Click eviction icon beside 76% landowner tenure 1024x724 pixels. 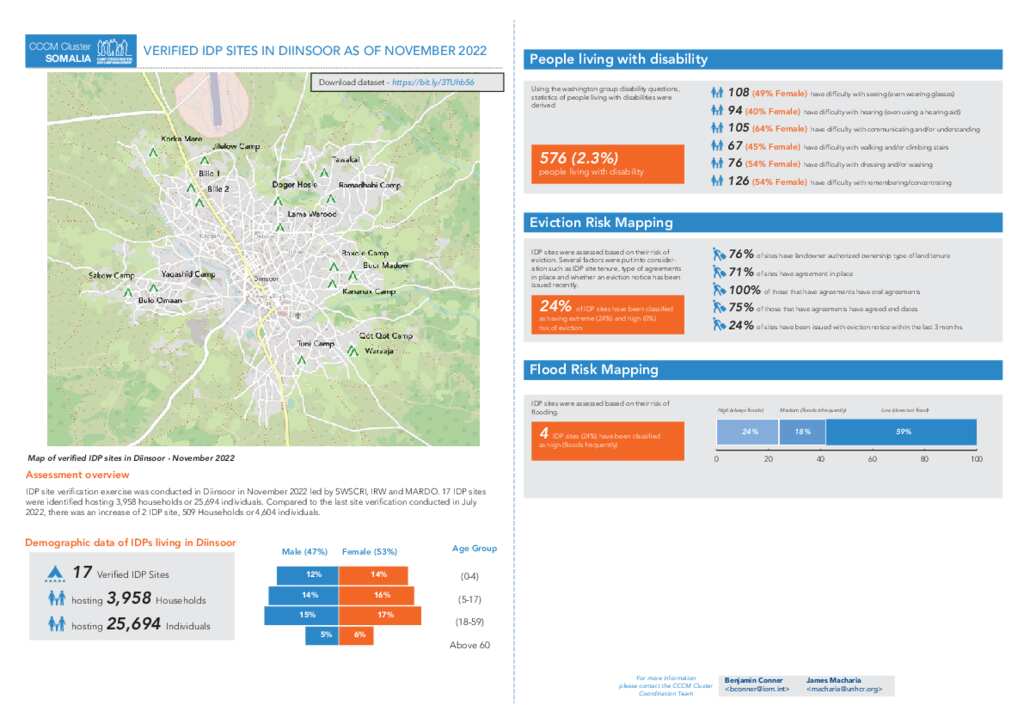719,254
